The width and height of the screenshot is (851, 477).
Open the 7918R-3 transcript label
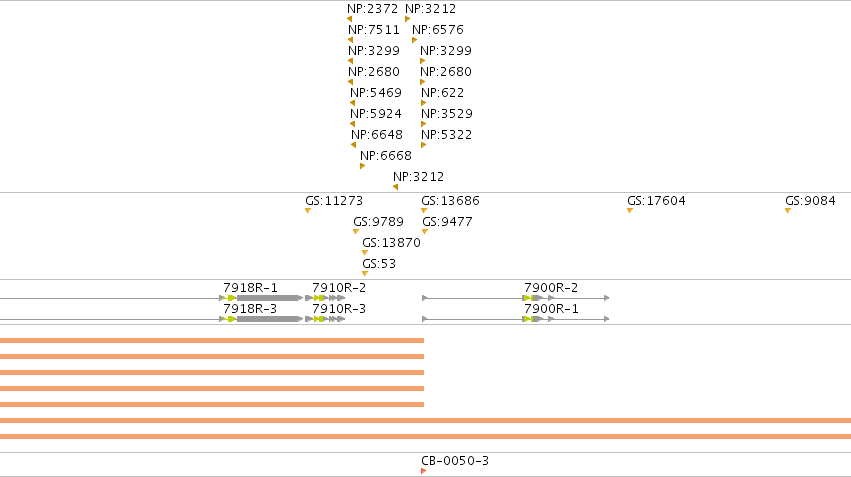click(x=250, y=309)
